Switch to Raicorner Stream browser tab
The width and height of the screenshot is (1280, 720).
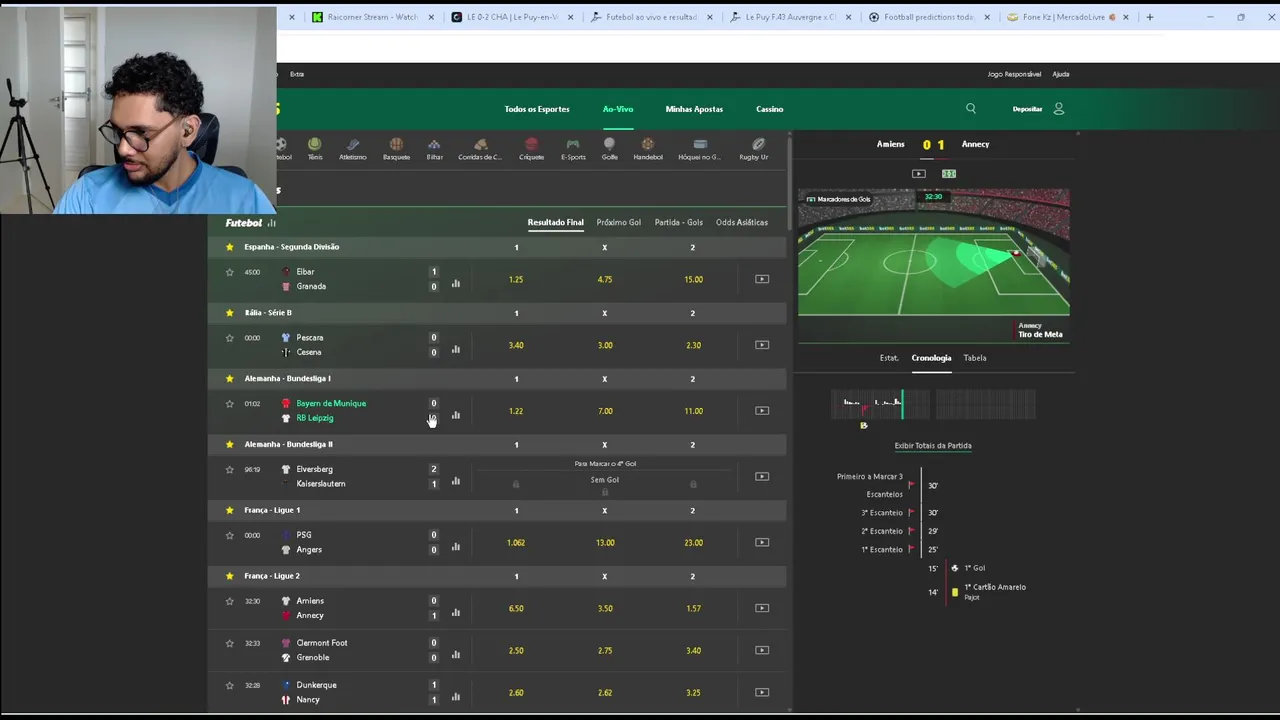pyautogui.click(x=374, y=17)
